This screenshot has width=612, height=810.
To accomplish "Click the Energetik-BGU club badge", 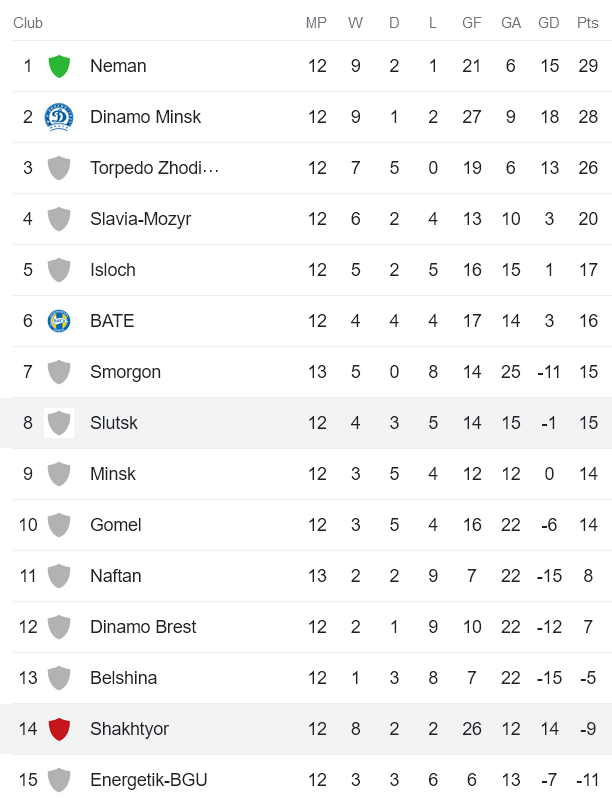I will 59,779.
